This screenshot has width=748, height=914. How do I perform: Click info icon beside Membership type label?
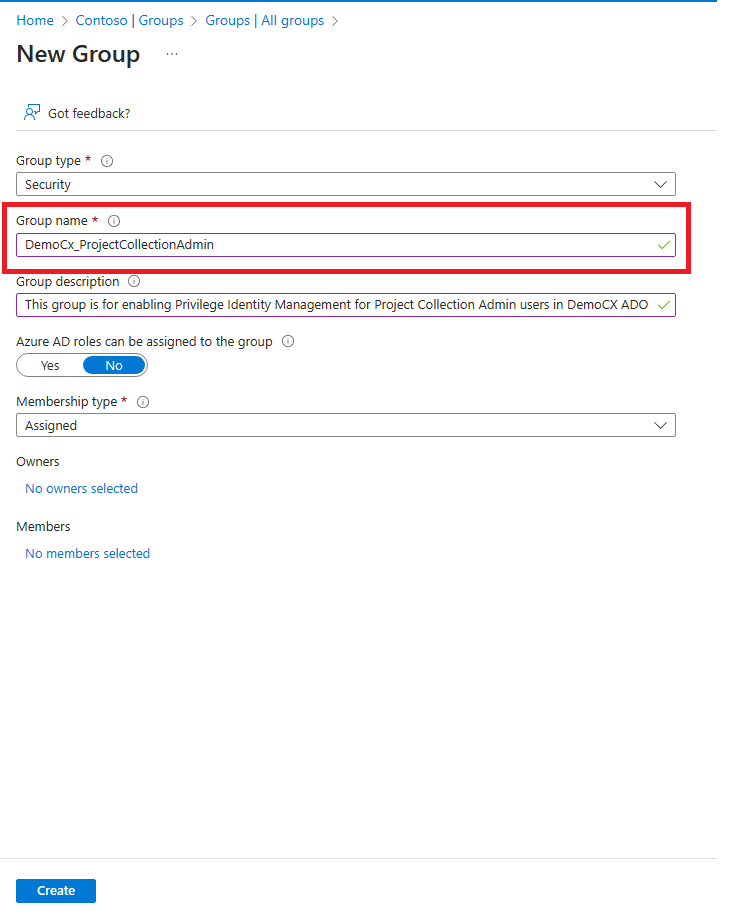point(143,402)
